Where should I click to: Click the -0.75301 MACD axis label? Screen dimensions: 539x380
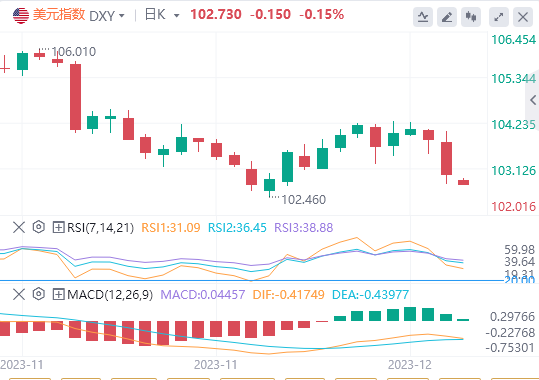click(510, 348)
